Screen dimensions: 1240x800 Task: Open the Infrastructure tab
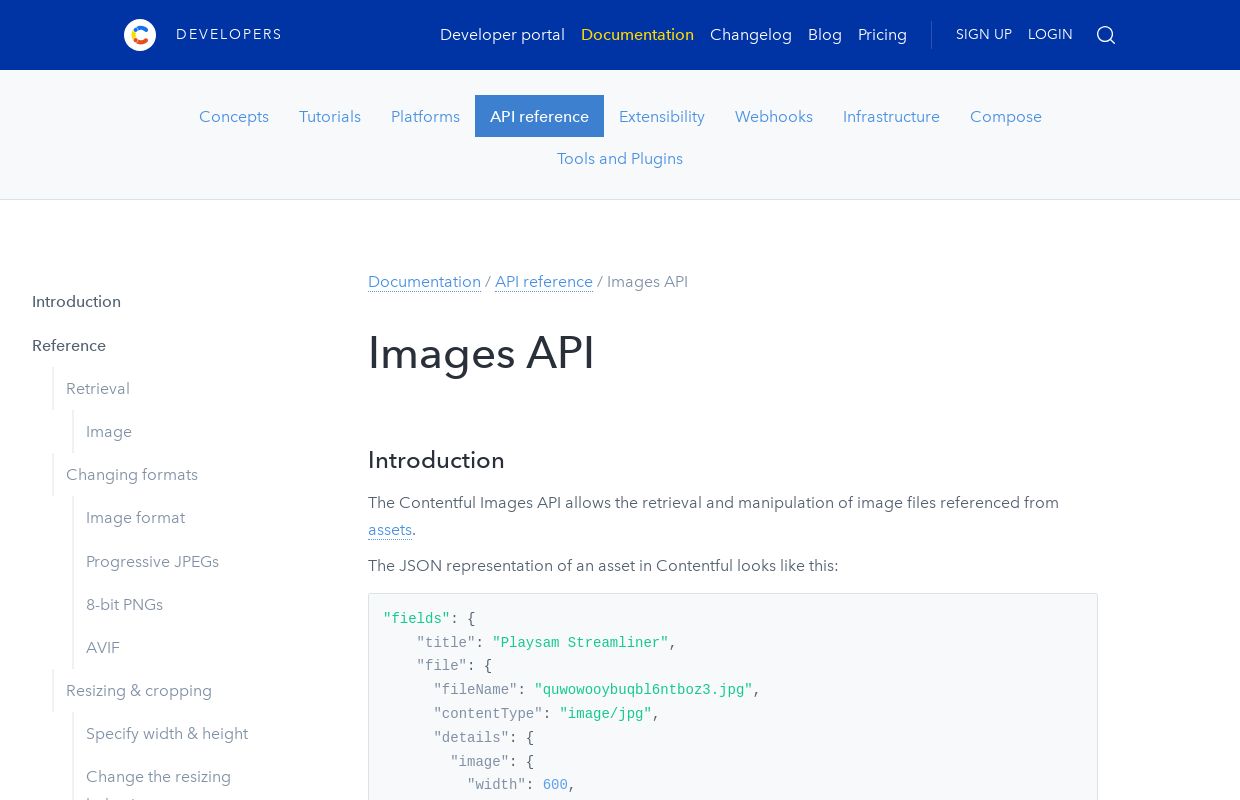coord(891,116)
